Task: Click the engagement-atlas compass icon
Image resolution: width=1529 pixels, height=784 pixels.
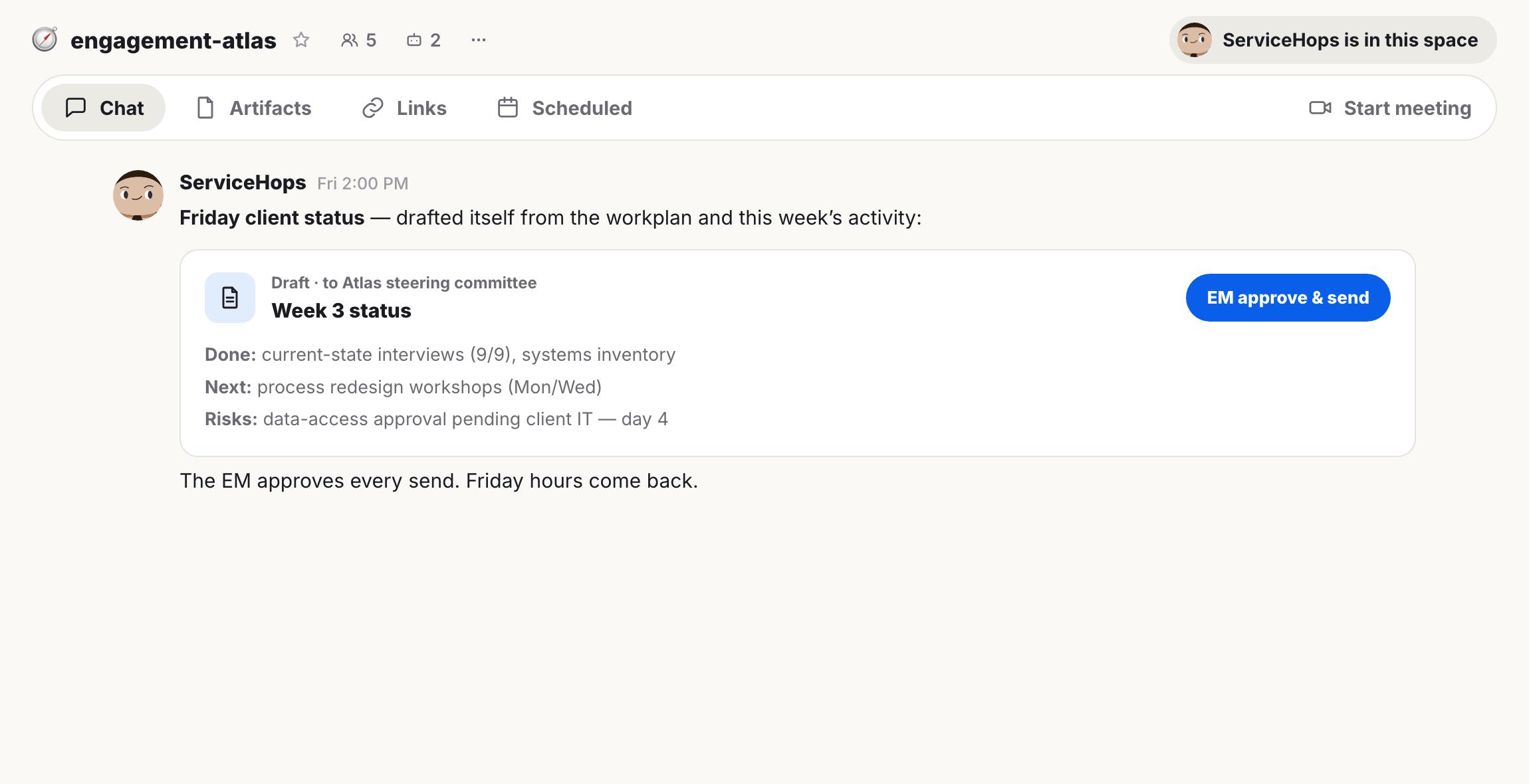Action: pyautogui.click(x=45, y=40)
